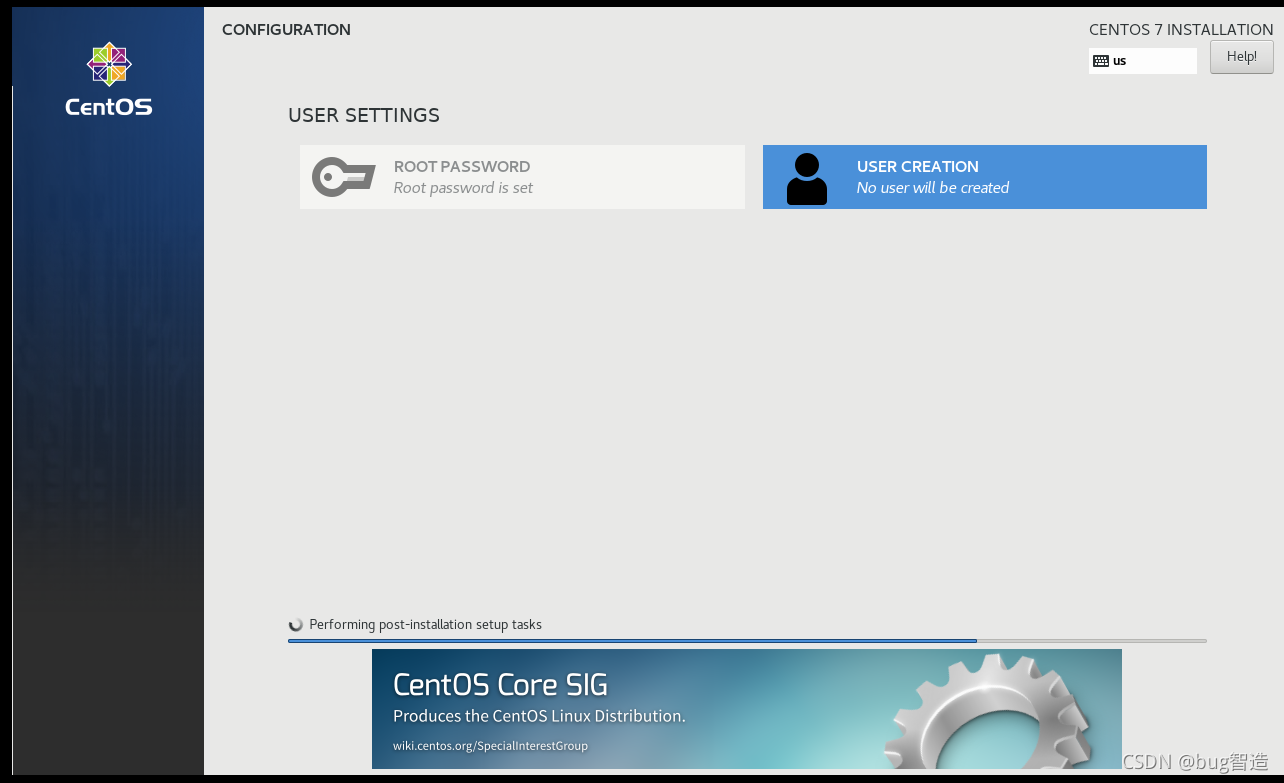Click the Help! button

tap(1241, 57)
